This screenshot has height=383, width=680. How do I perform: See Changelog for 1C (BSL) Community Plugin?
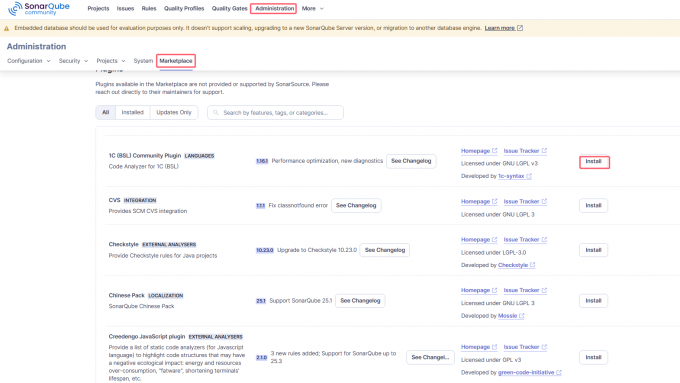point(411,161)
